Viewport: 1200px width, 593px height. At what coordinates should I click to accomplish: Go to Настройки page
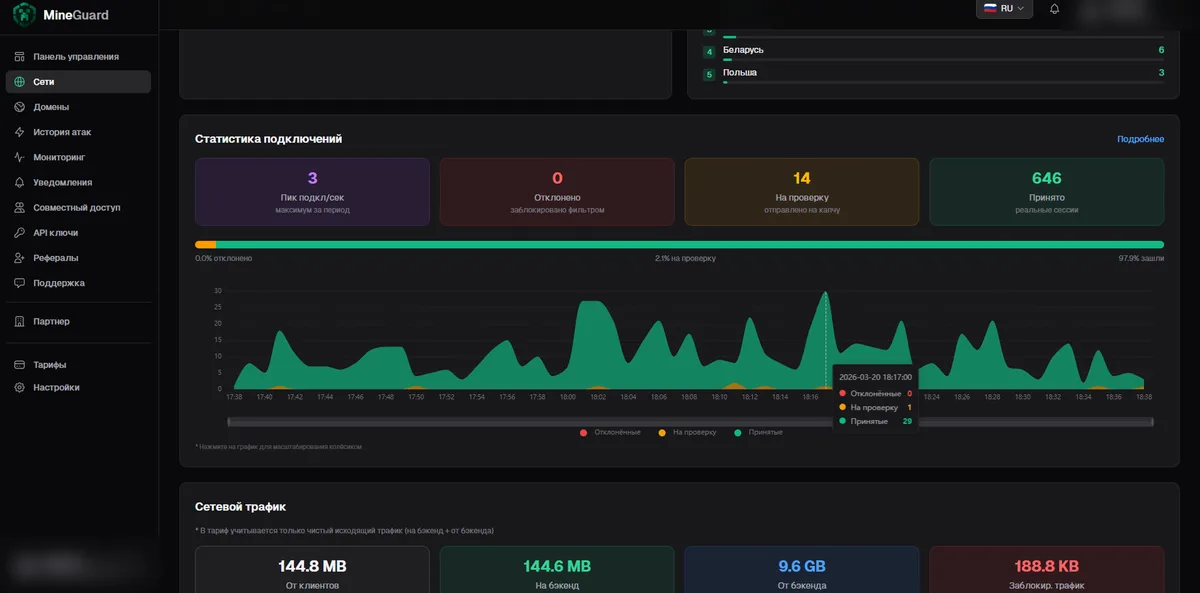tap(78, 387)
